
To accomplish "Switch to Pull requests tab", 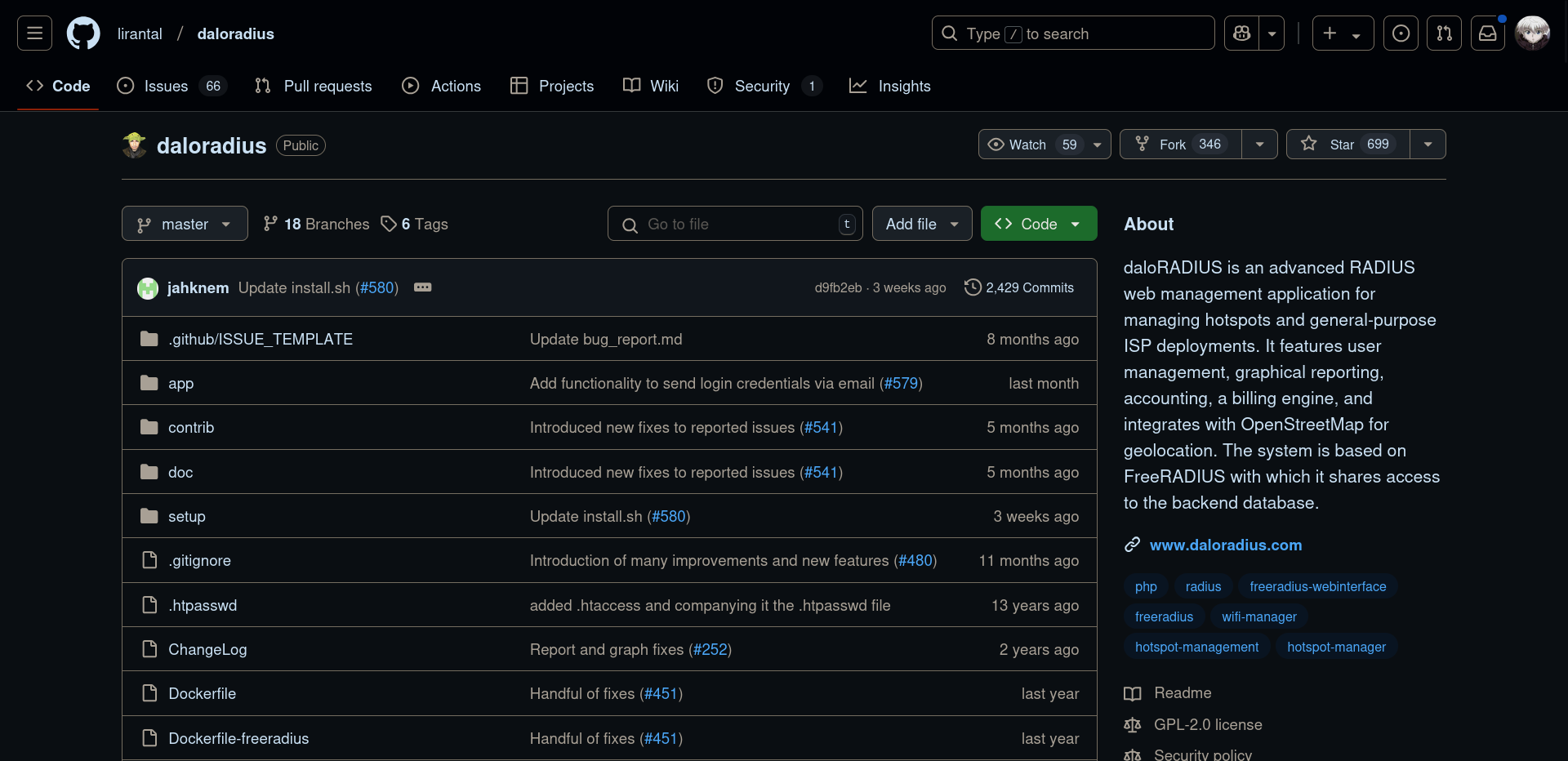I will click(x=314, y=86).
